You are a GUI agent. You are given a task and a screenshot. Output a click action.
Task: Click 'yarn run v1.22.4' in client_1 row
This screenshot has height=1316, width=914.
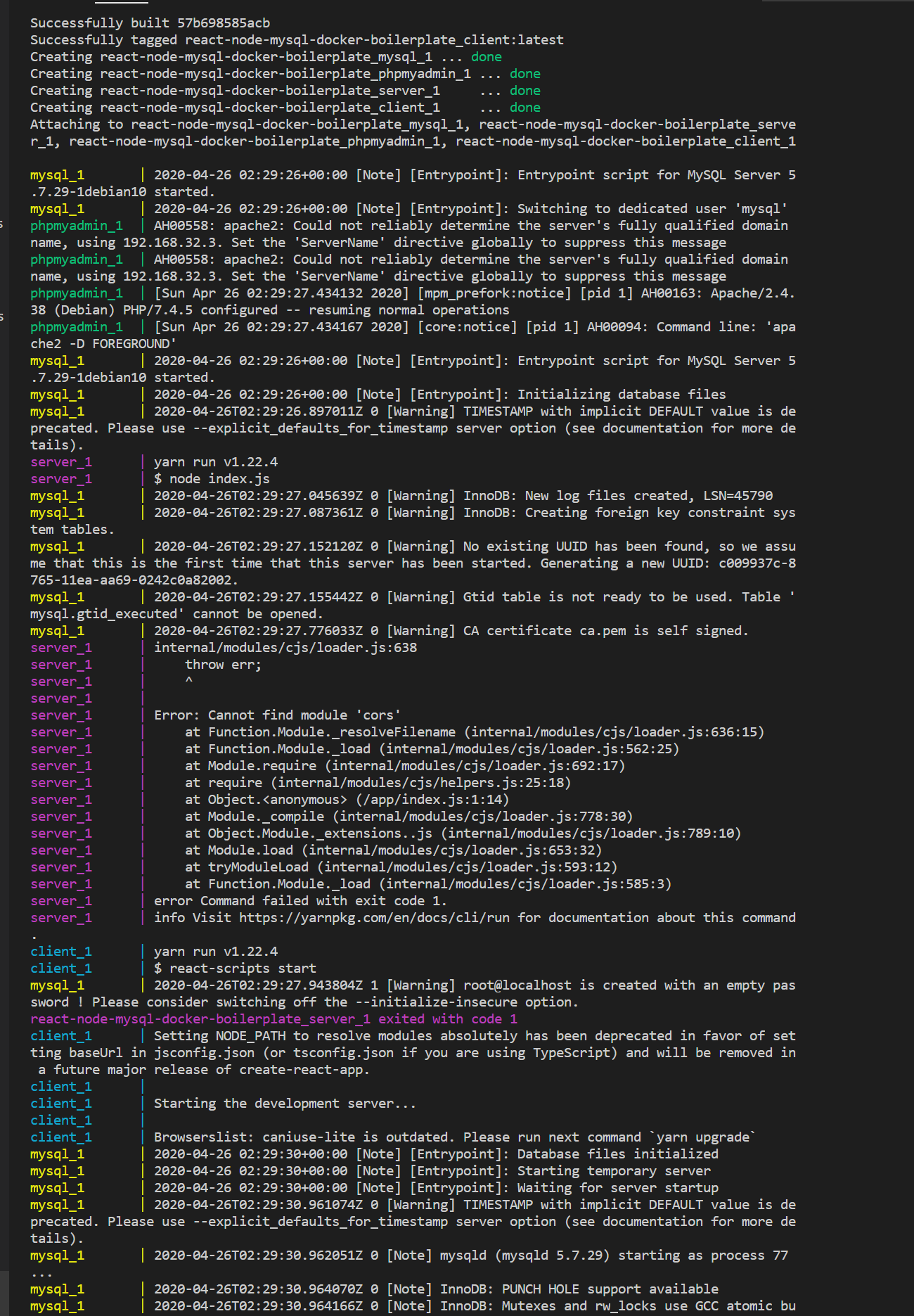pos(216,952)
